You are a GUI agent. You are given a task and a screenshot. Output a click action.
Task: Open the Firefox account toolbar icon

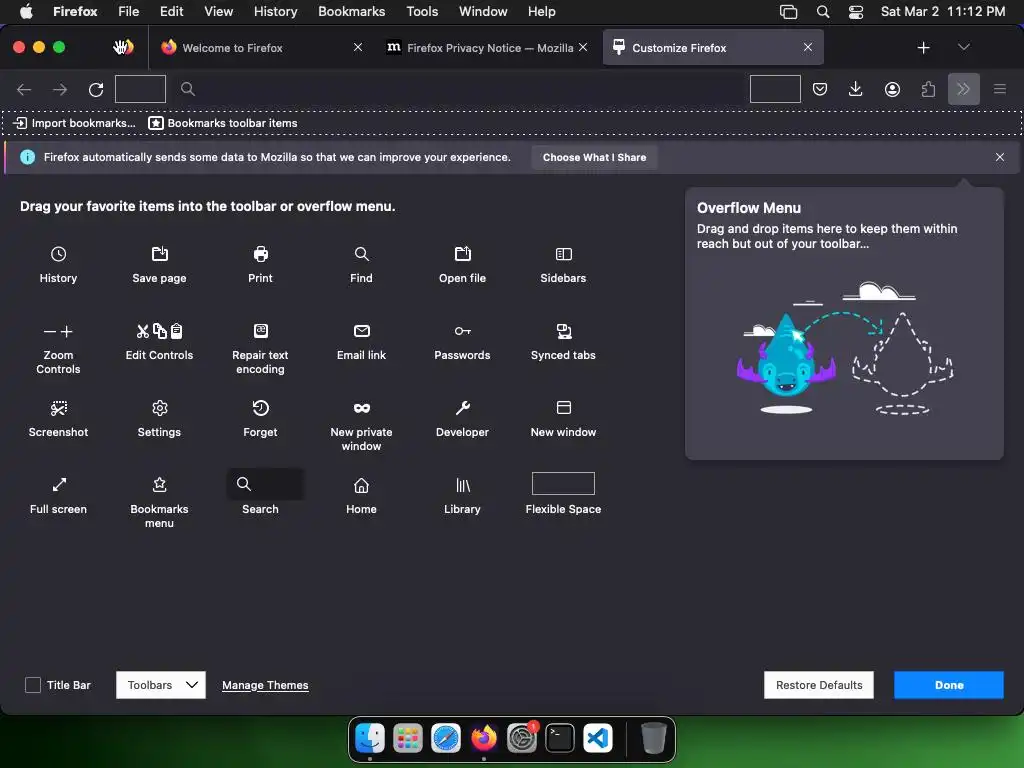892,89
